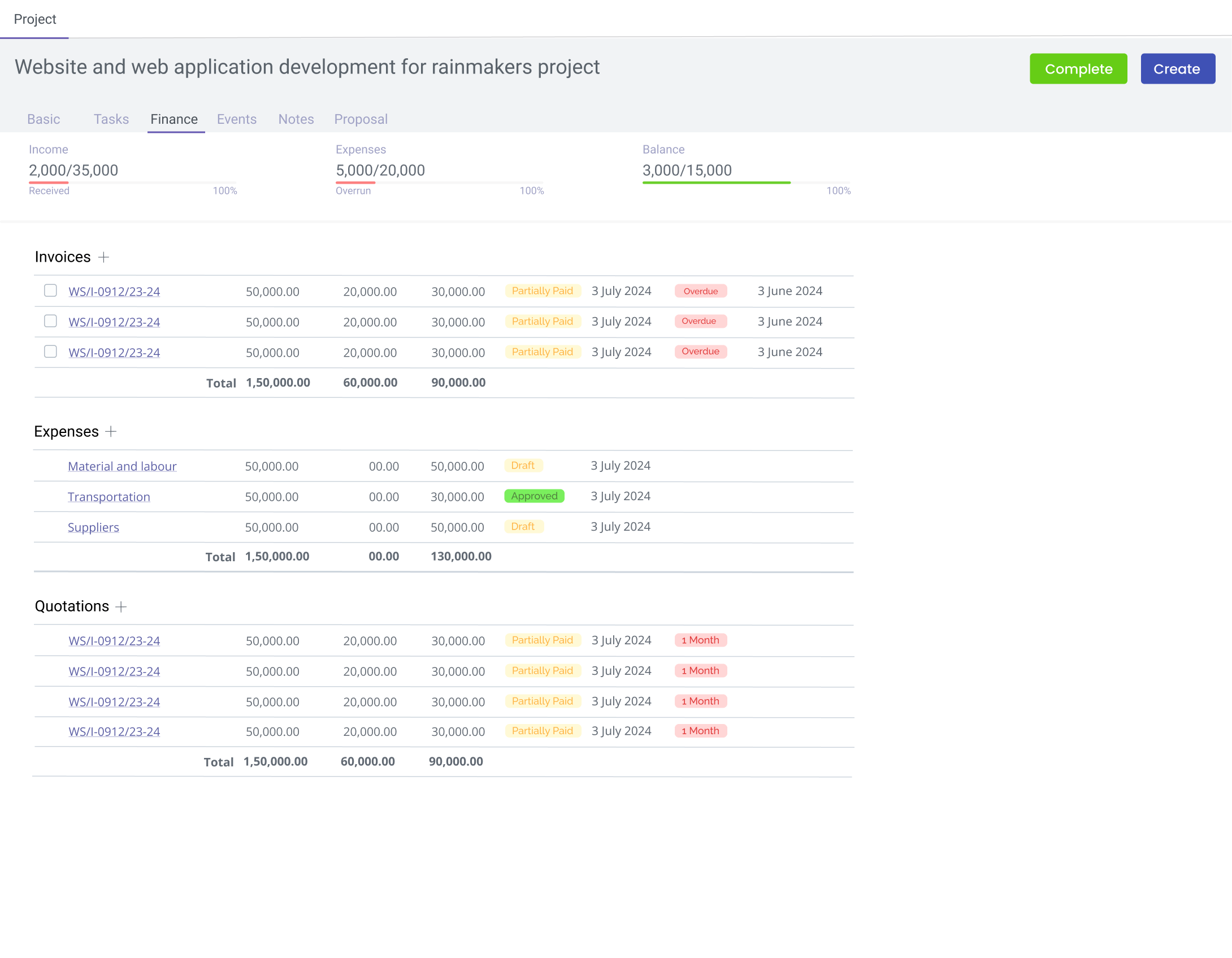Click the Draft badge in Suppliers row
1232x958 pixels.
point(523,527)
